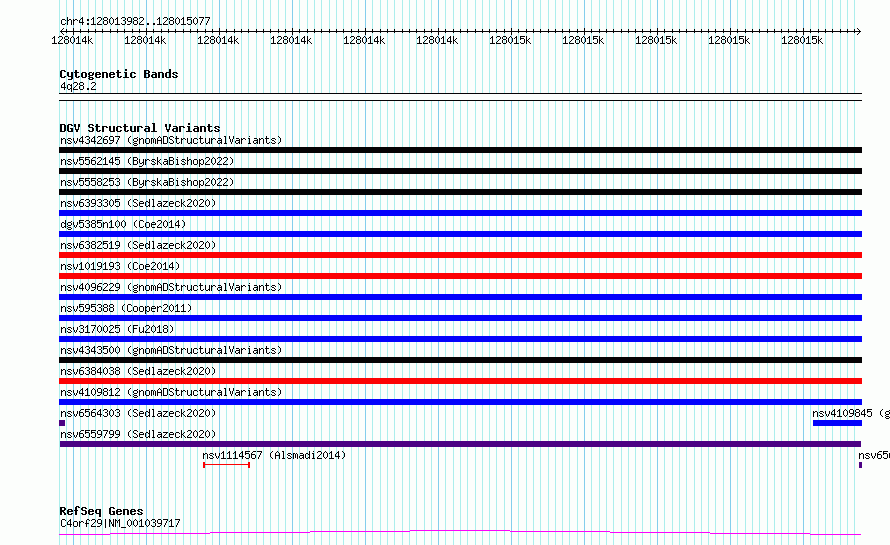The image size is (890, 545).
Task: Open nsv5558253 (ByrskaBishop2022) variant
Action: coord(147,182)
